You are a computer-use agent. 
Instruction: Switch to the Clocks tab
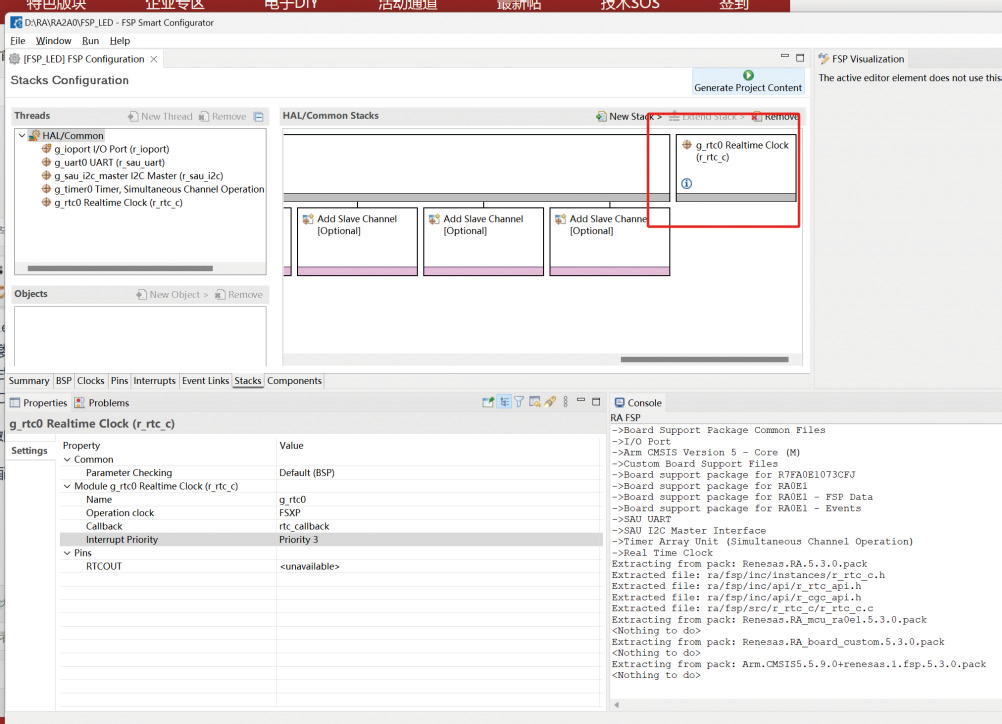pos(91,381)
